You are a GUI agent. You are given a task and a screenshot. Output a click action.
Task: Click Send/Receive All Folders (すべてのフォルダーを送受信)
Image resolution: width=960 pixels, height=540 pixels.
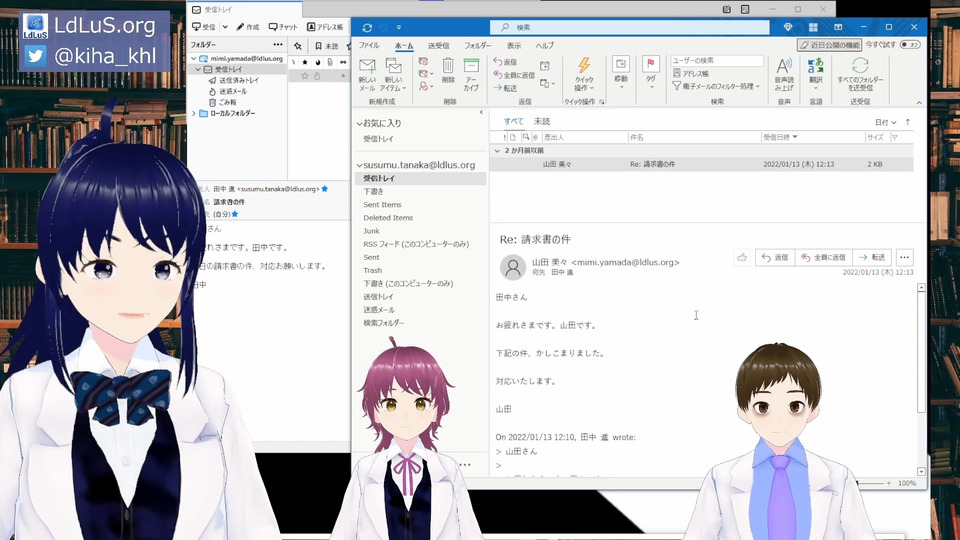click(860, 75)
